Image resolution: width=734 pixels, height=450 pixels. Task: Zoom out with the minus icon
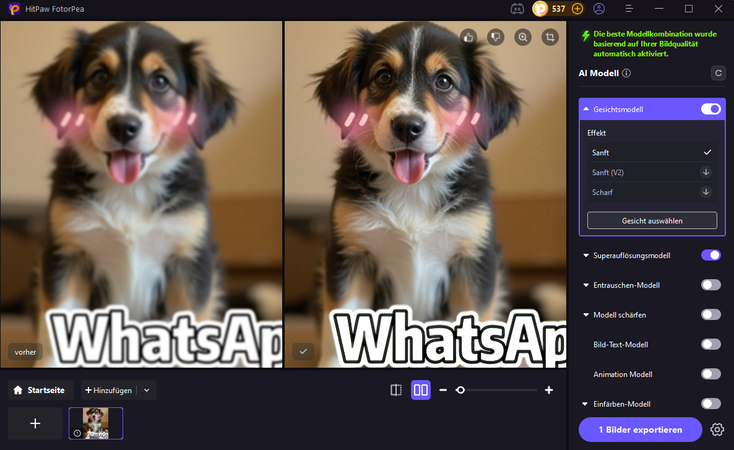tap(443, 390)
